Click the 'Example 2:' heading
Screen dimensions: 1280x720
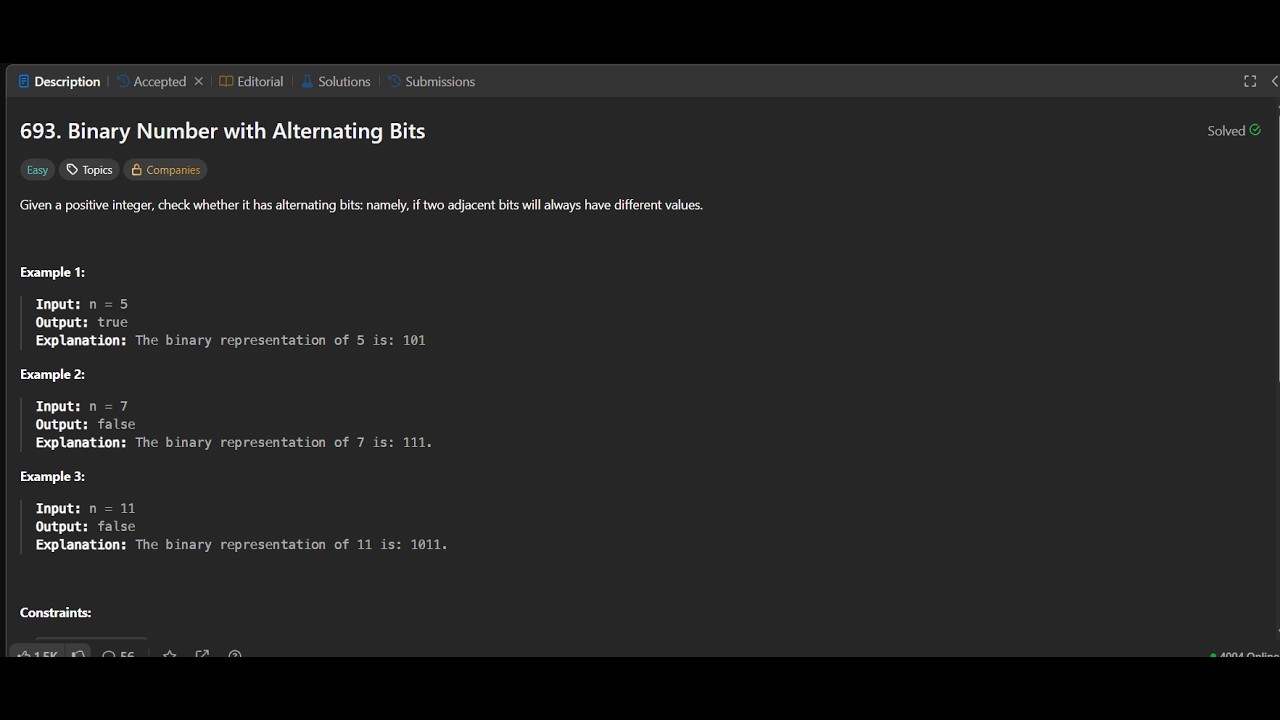pyautogui.click(x=52, y=374)
